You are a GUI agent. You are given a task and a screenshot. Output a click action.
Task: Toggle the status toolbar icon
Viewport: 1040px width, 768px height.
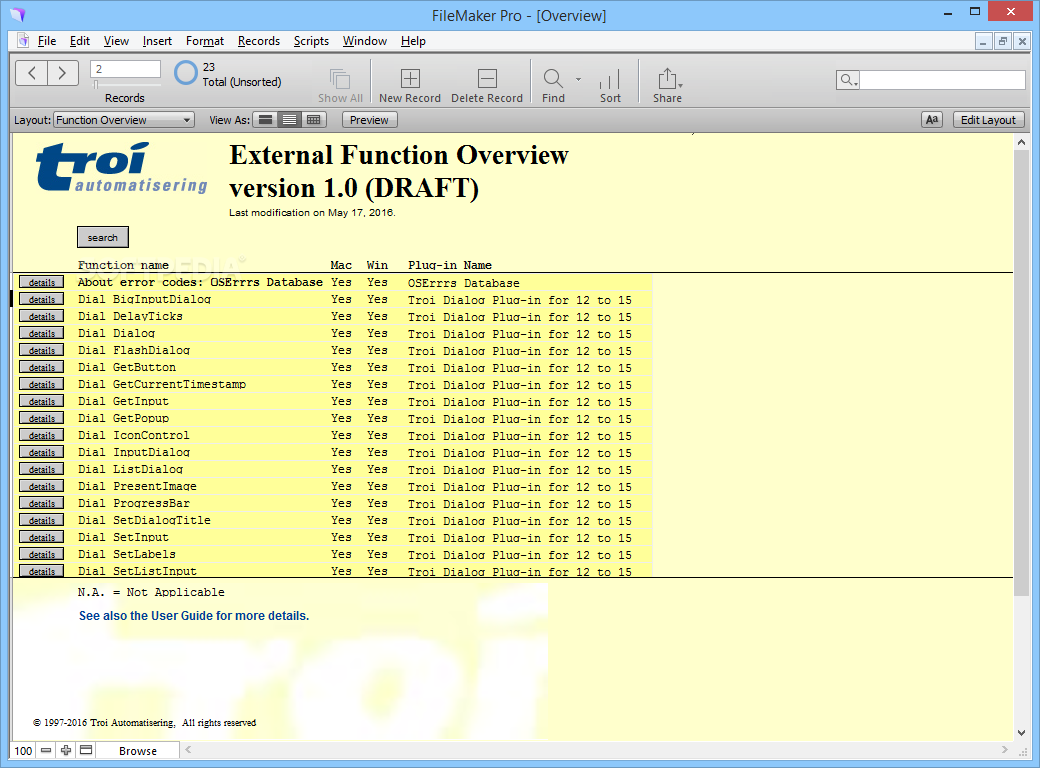86,751
